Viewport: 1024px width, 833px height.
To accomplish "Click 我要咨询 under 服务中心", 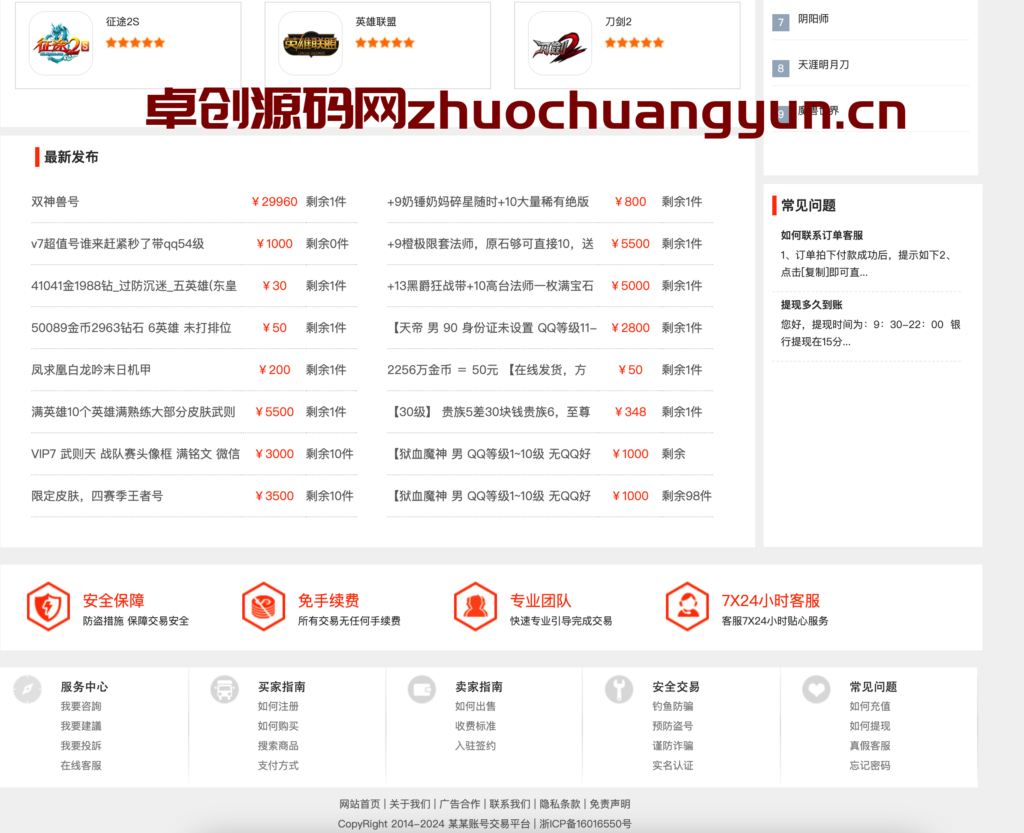I will pos(81,706).
